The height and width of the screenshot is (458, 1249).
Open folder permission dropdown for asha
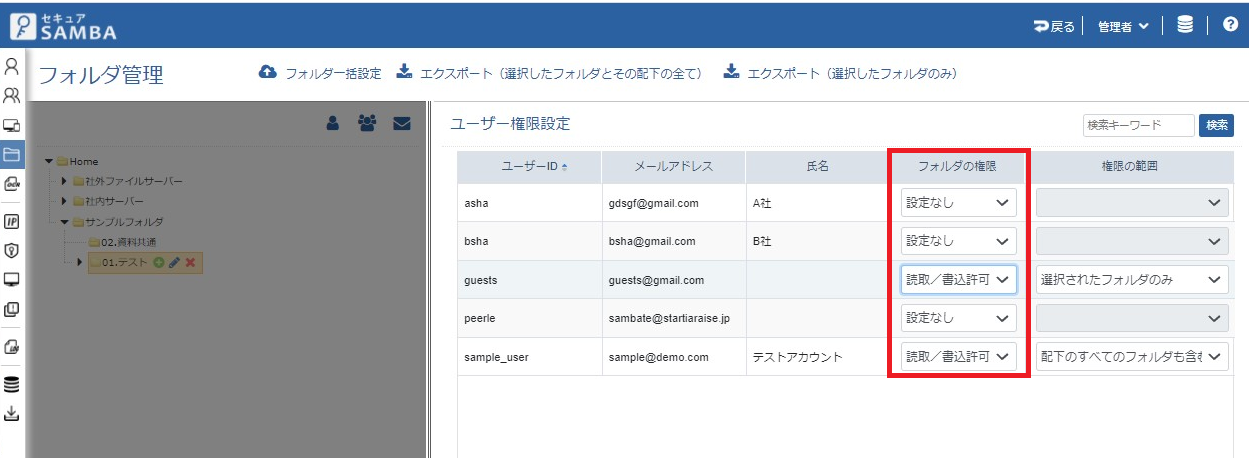coord(958,203)
